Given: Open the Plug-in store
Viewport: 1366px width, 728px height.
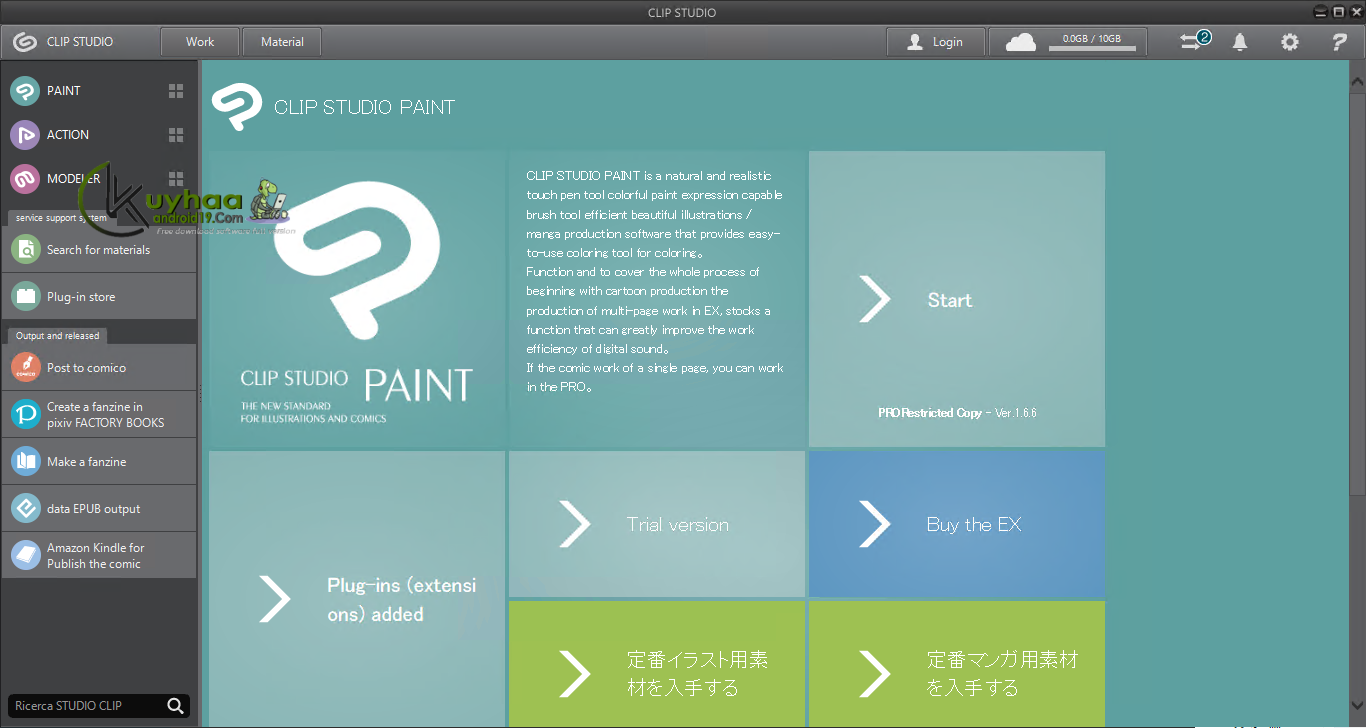Looking at the screenshot, I should pos(99,297).
